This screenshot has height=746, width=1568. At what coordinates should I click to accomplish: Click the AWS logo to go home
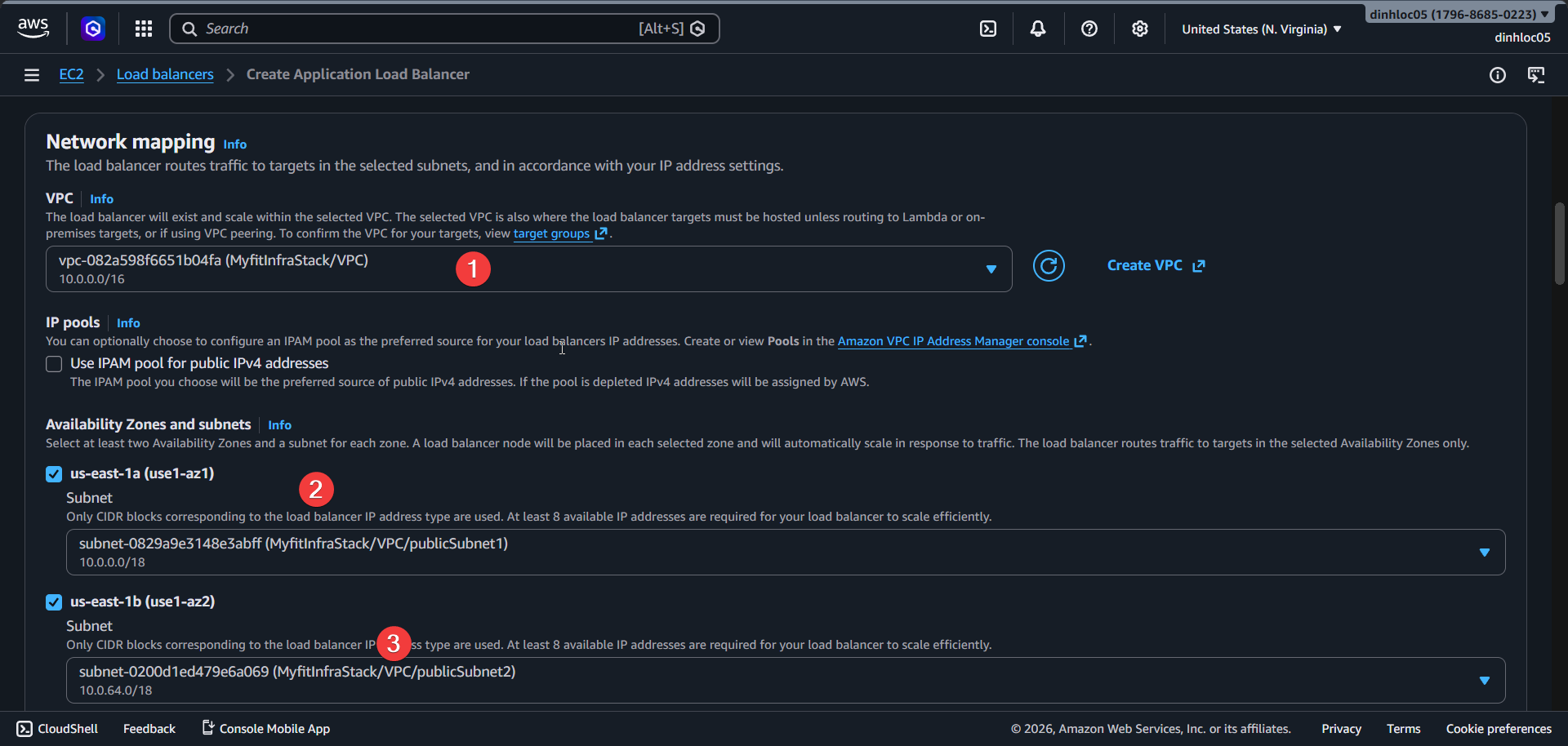pos(33,27)
